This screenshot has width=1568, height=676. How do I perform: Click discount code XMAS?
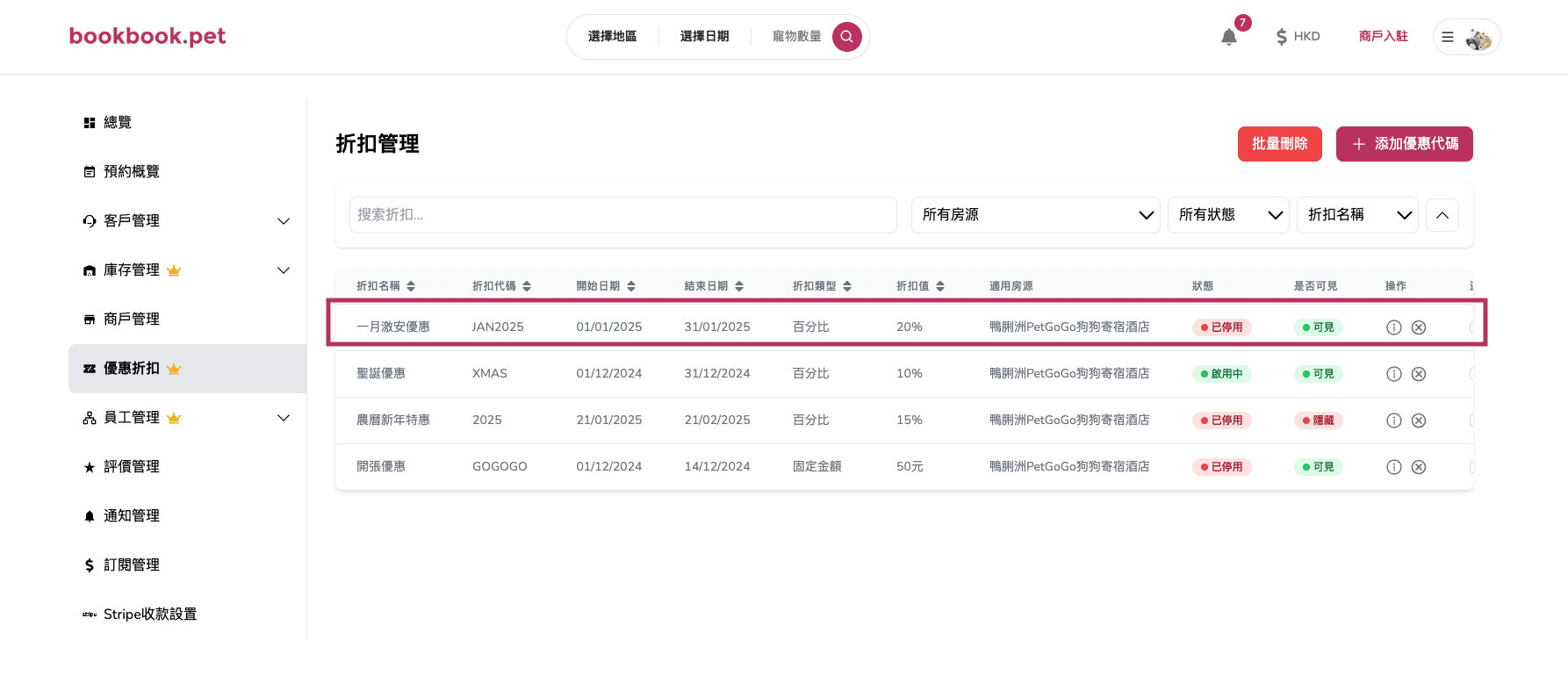pyautogui.click(x=490, y=373)
